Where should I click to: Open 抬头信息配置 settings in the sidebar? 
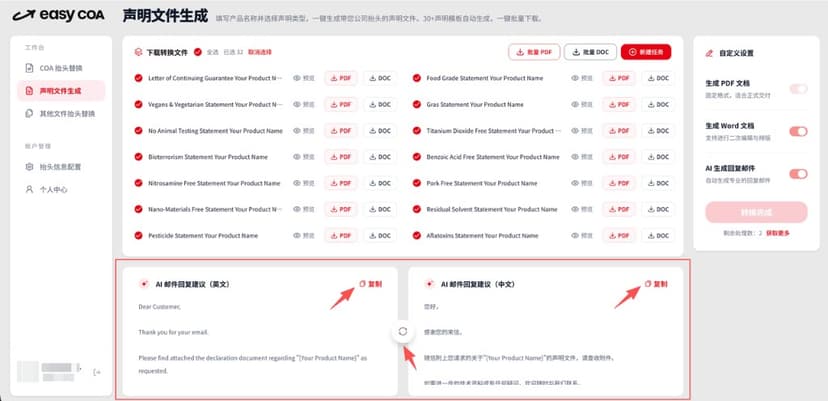61,166
